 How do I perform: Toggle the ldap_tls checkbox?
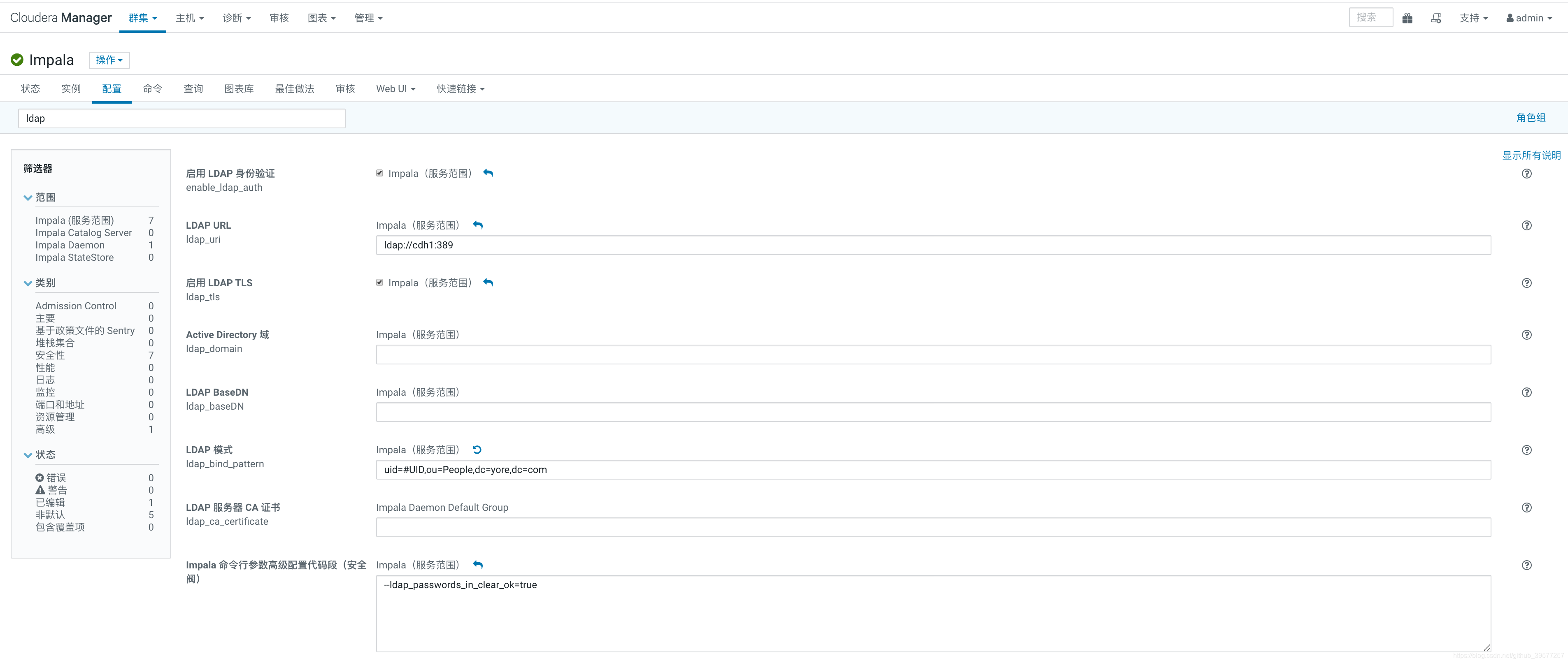380,283
